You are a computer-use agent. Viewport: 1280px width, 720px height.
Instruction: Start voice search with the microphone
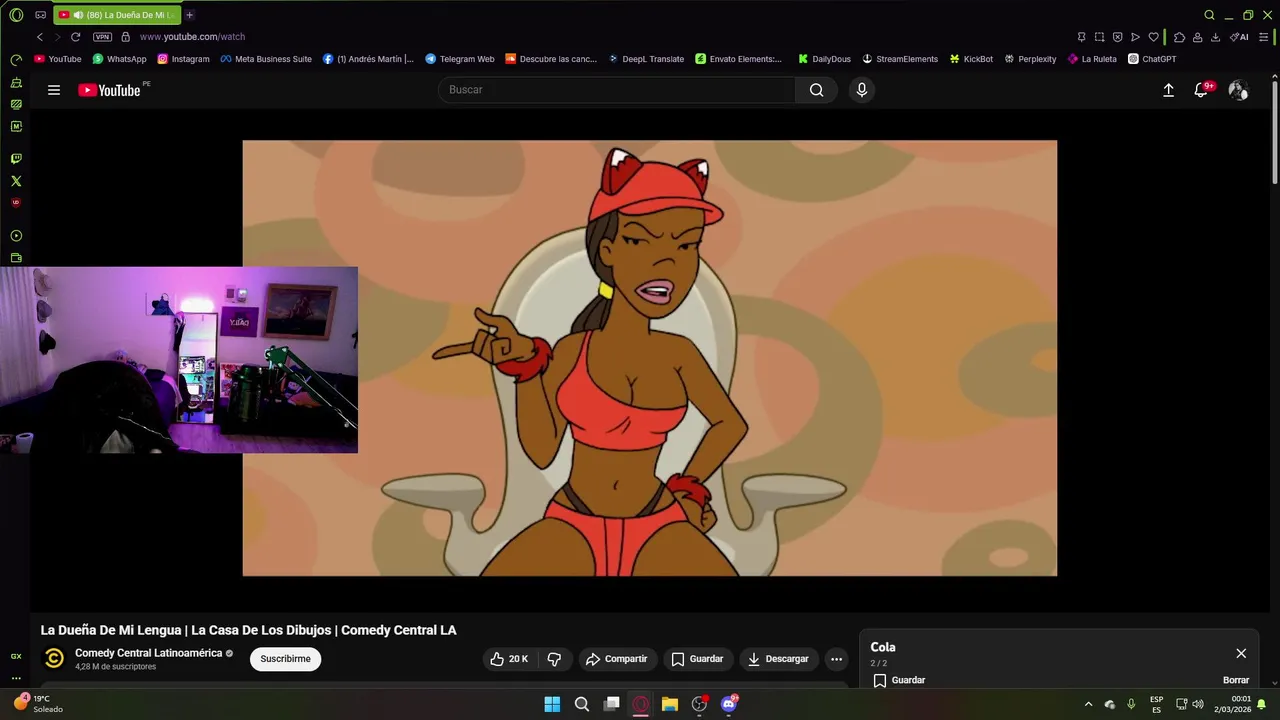pos(862,90)
